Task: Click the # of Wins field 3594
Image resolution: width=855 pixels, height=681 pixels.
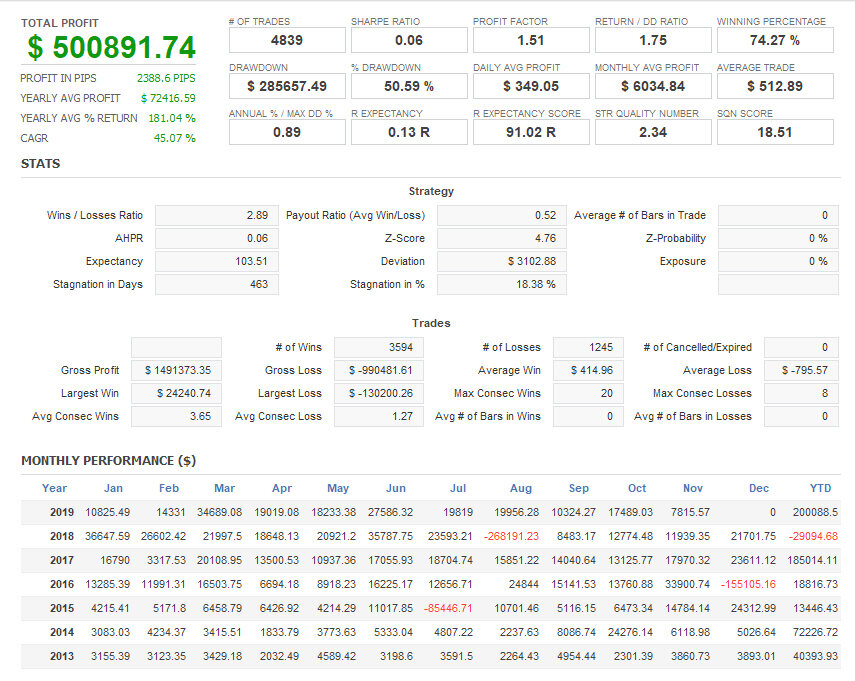Action: 379,347
